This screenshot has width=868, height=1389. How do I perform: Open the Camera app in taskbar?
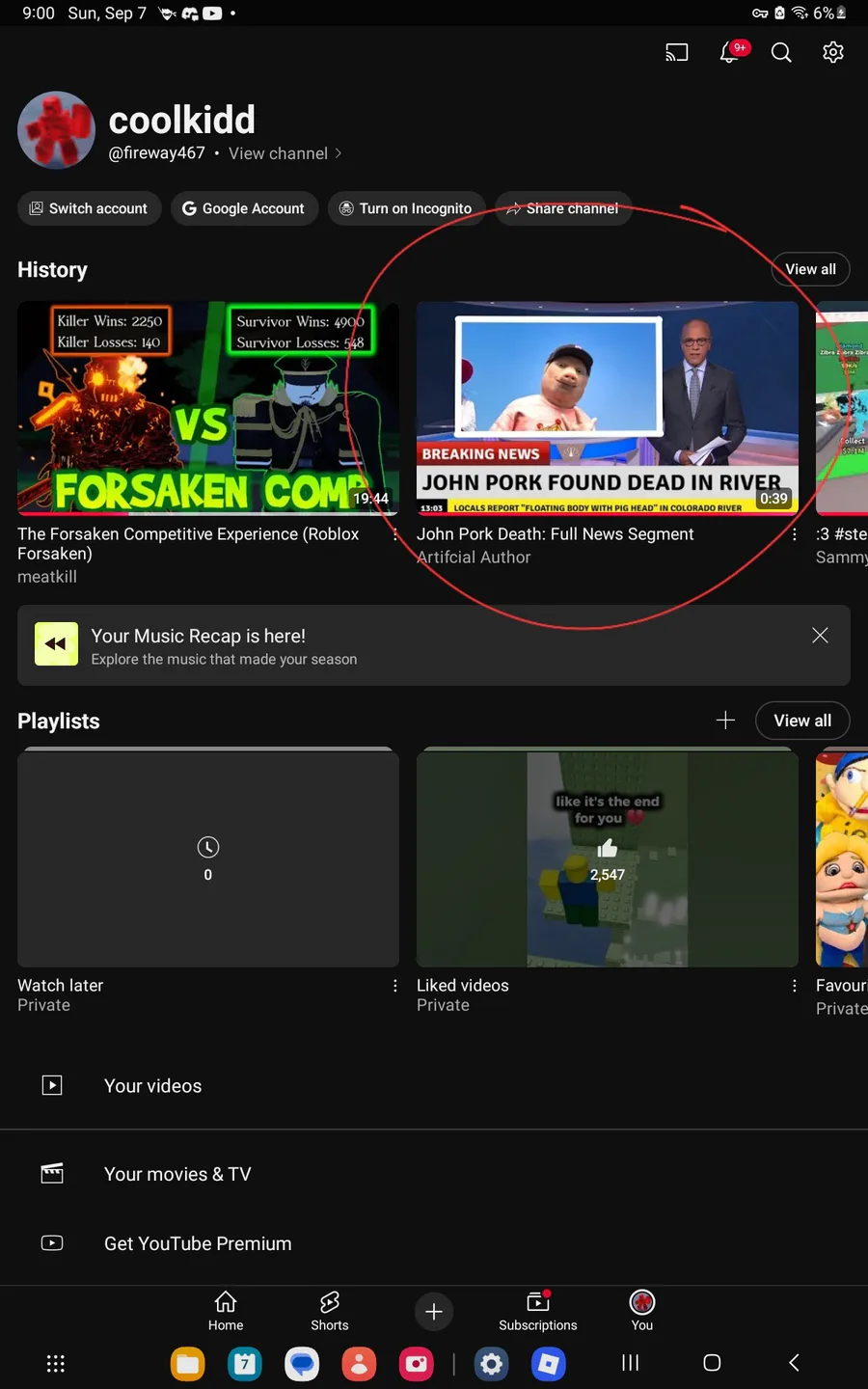tap(417, 1364)
